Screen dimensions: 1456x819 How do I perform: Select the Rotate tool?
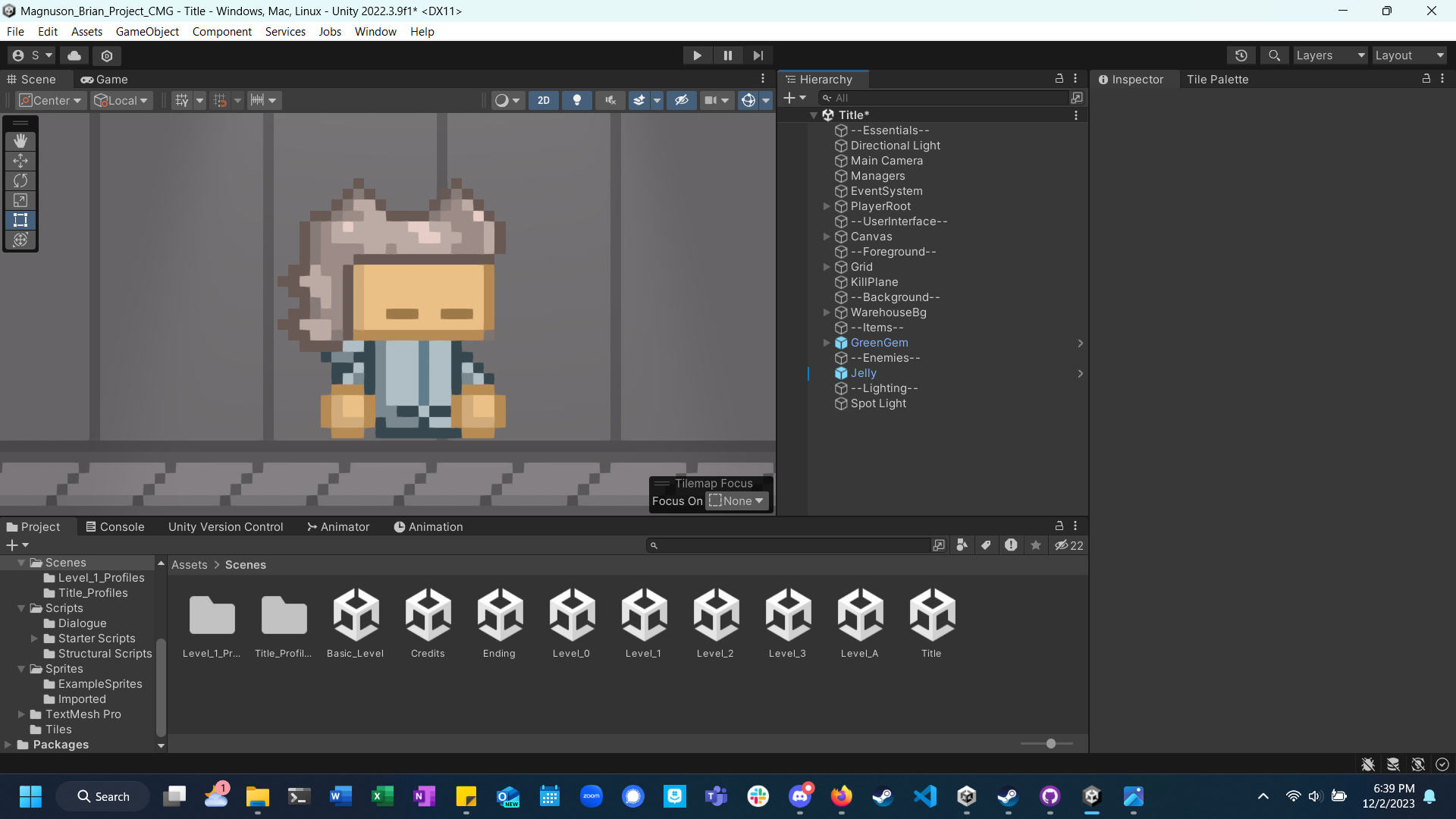tap(20, 180)
